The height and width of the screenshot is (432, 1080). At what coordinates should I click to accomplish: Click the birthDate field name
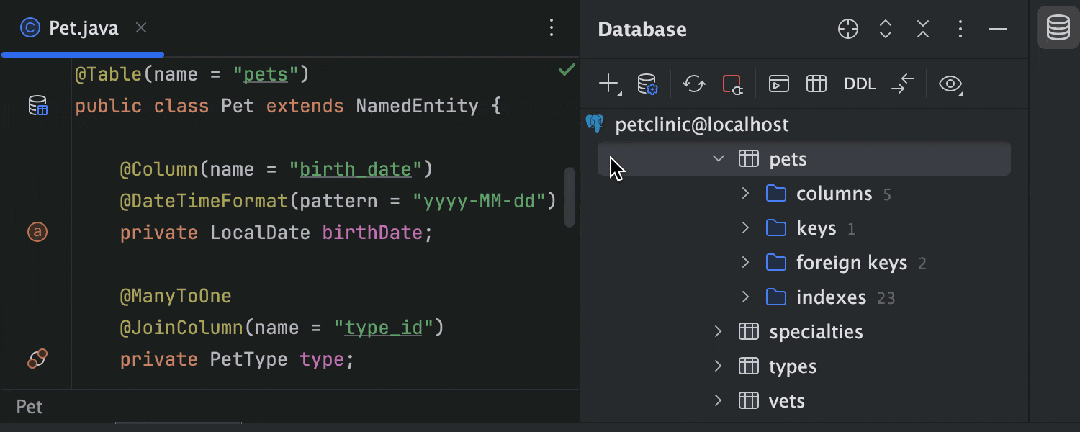click(x=371, y=233)
